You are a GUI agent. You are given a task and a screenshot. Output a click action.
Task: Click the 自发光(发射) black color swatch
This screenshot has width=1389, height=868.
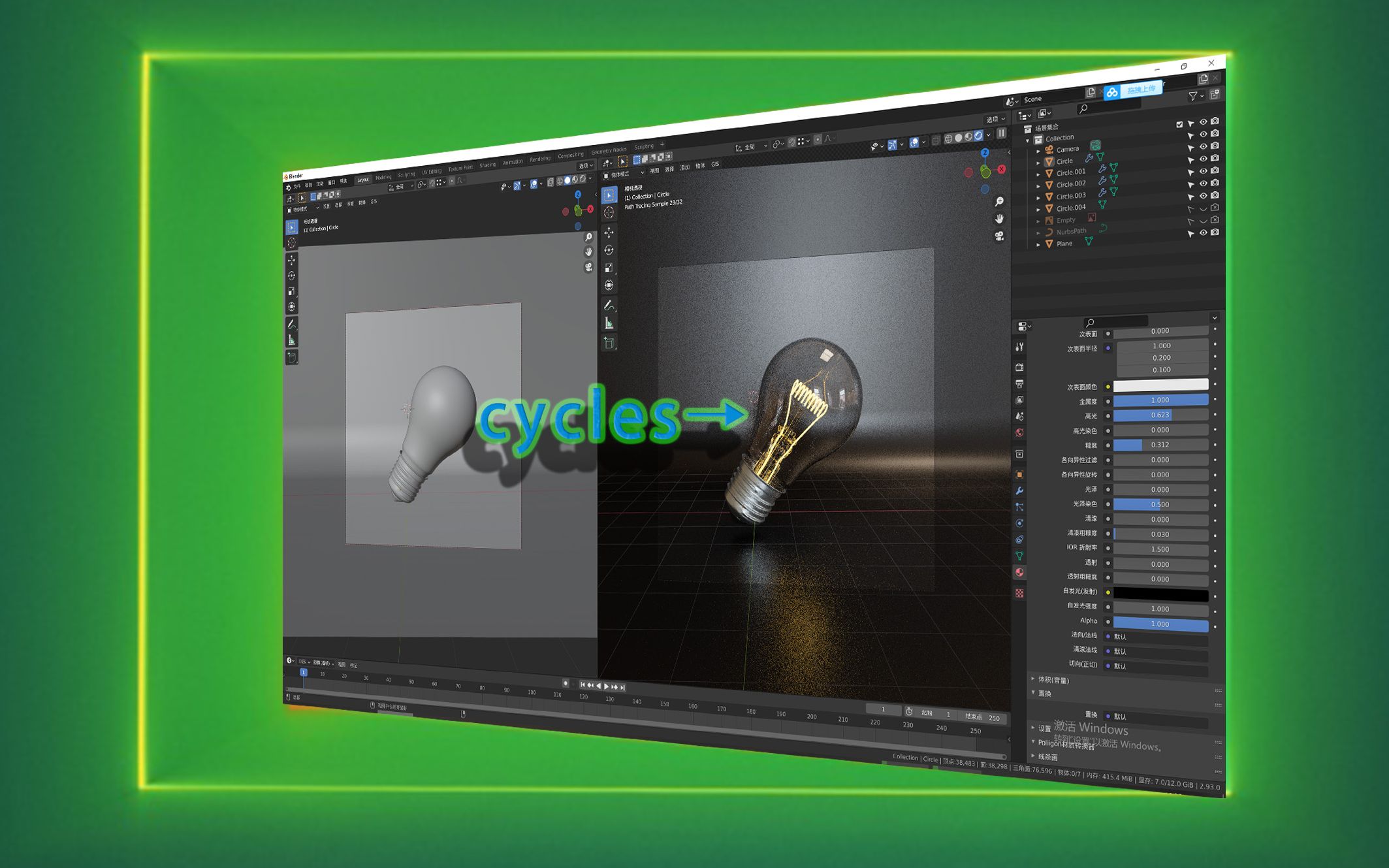pyautogui.click(x=1160, y=594)
